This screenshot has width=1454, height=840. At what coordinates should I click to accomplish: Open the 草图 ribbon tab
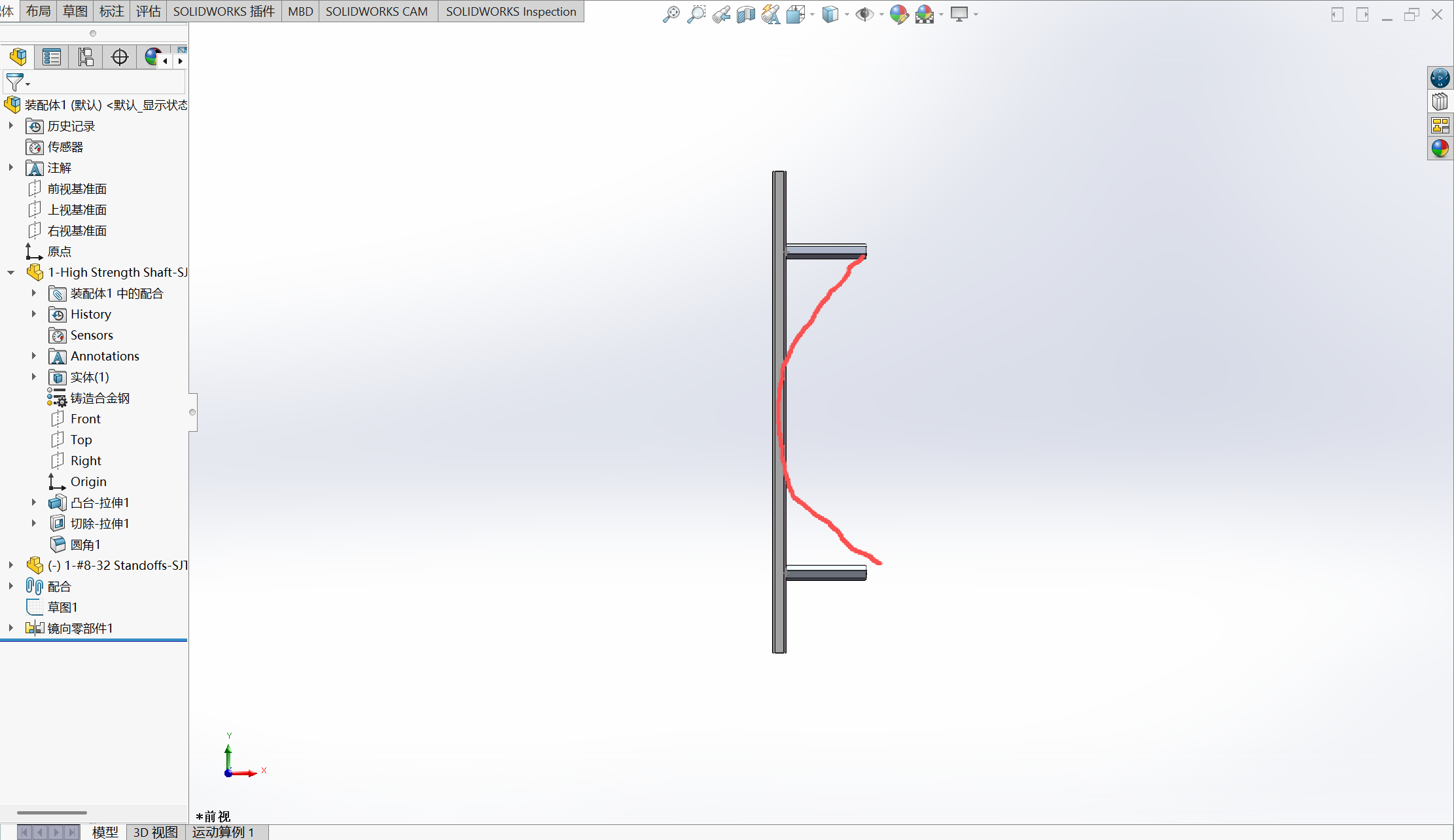tap(75, 11)
